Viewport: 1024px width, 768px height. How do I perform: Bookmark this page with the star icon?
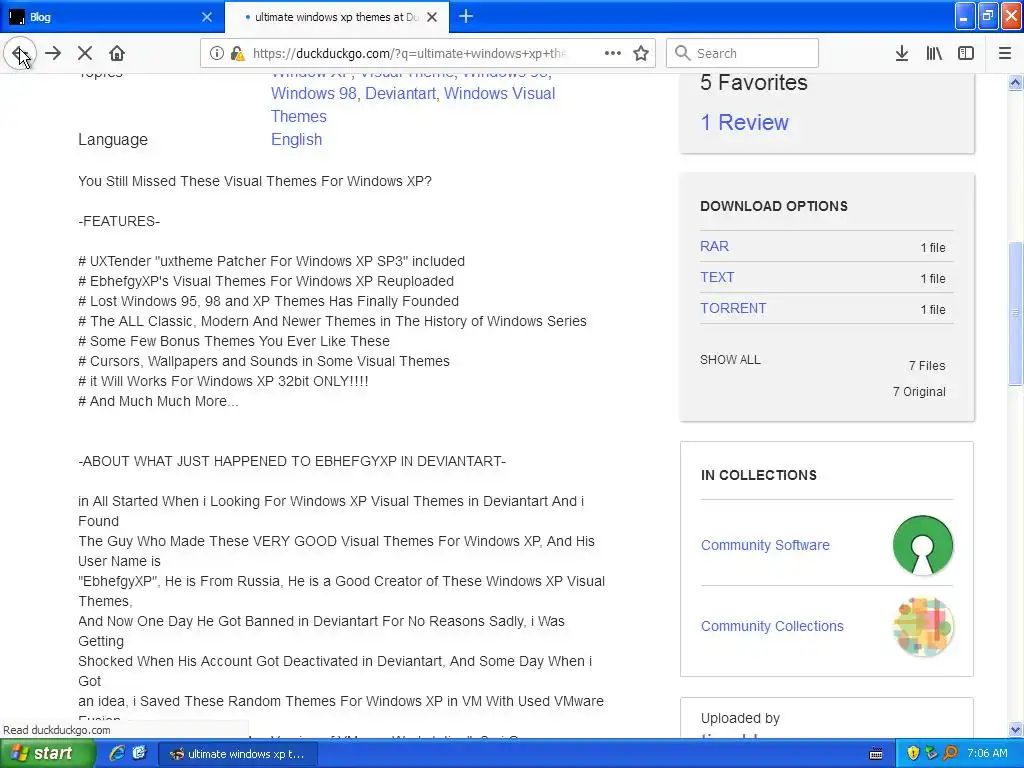point(641,53)
